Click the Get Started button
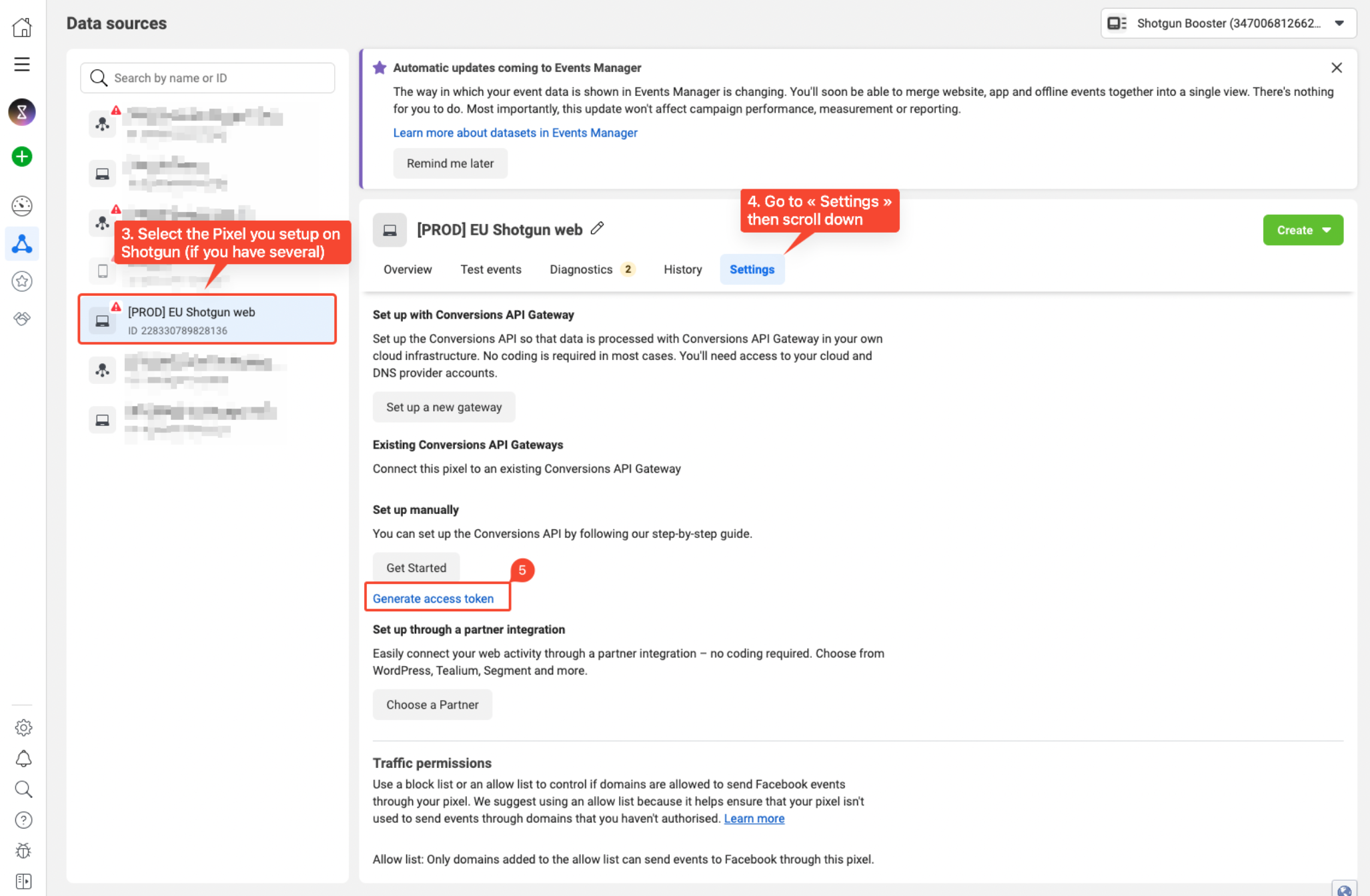Screen dimensions: 1370x896 point(416,567)
